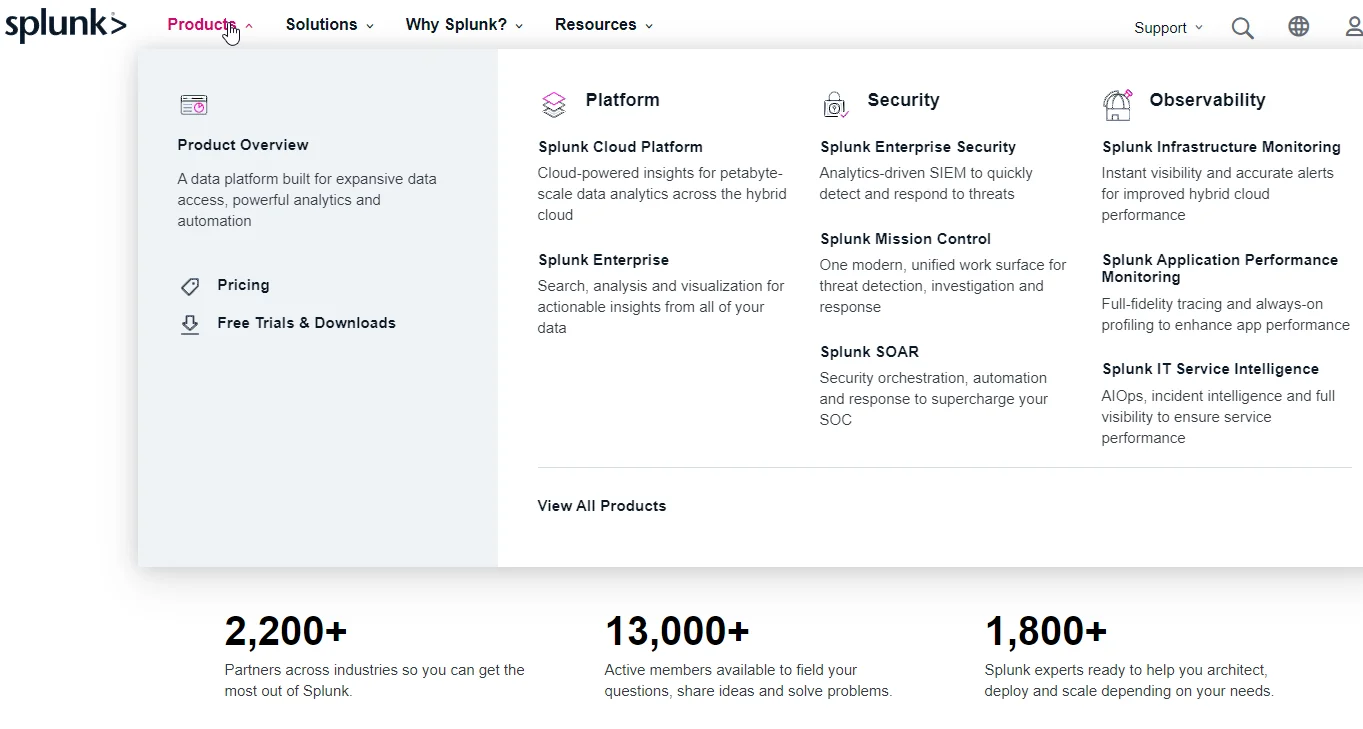Screen dimensions: 1363x729
Task: Click the Product Overview window icon
Action: pyautogui.click(x=193, y=105)
